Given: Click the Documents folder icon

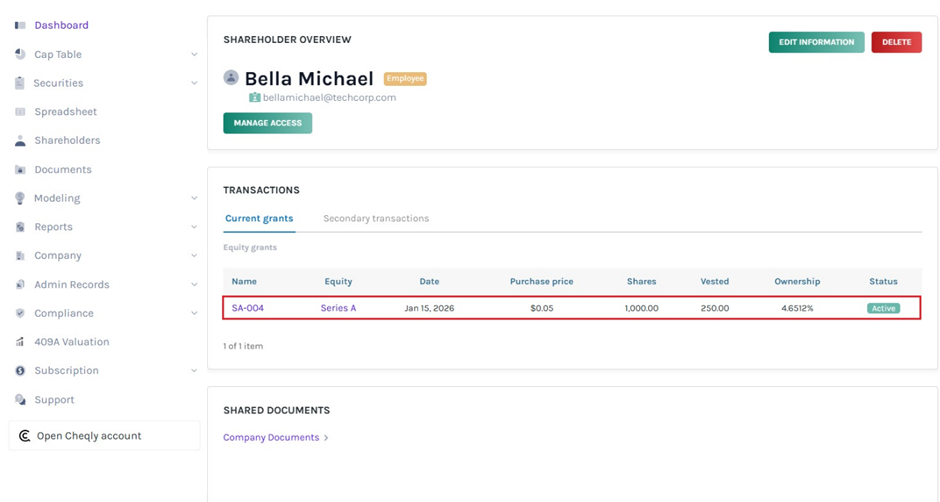Looking at the screenshot, I should tap(20, 169).
